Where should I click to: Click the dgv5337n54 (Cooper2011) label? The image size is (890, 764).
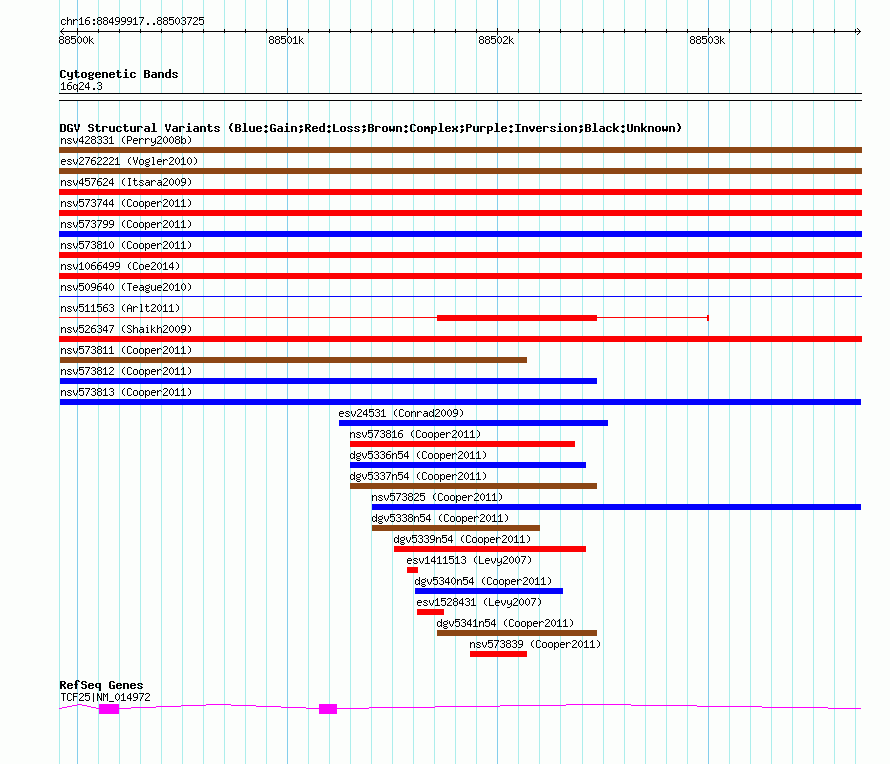click(x=418, y=476)
